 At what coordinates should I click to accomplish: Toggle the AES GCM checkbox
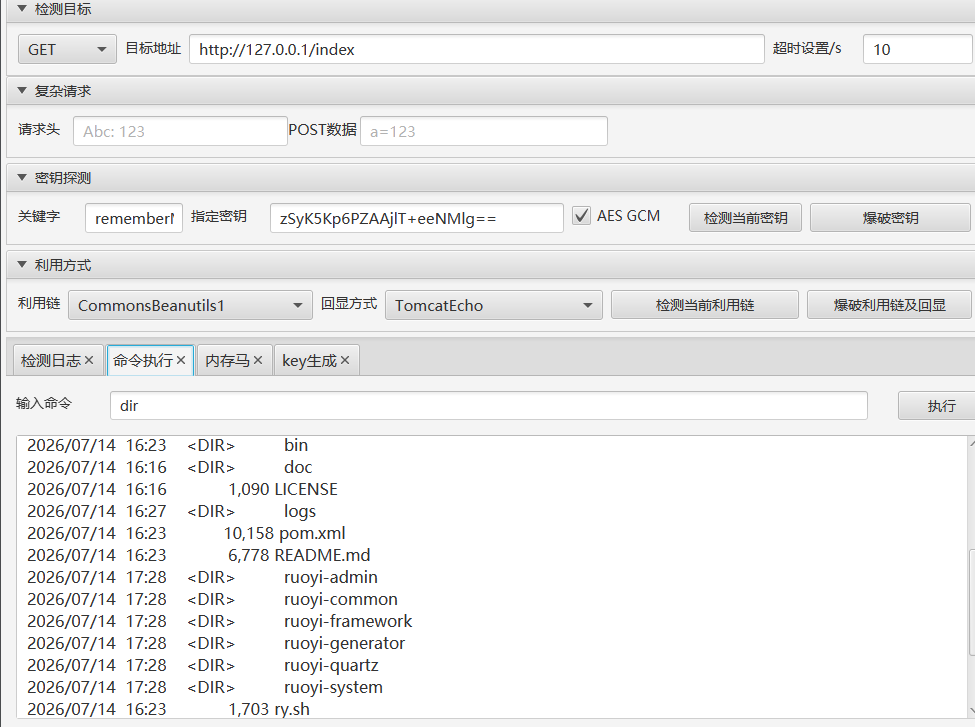pos(581,216)
